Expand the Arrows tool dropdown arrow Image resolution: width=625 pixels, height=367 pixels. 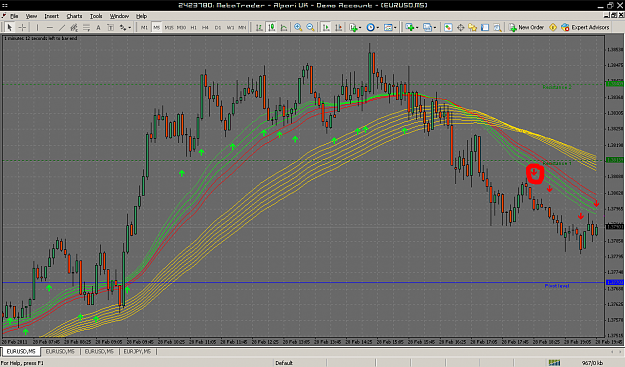tap(130, 27)
